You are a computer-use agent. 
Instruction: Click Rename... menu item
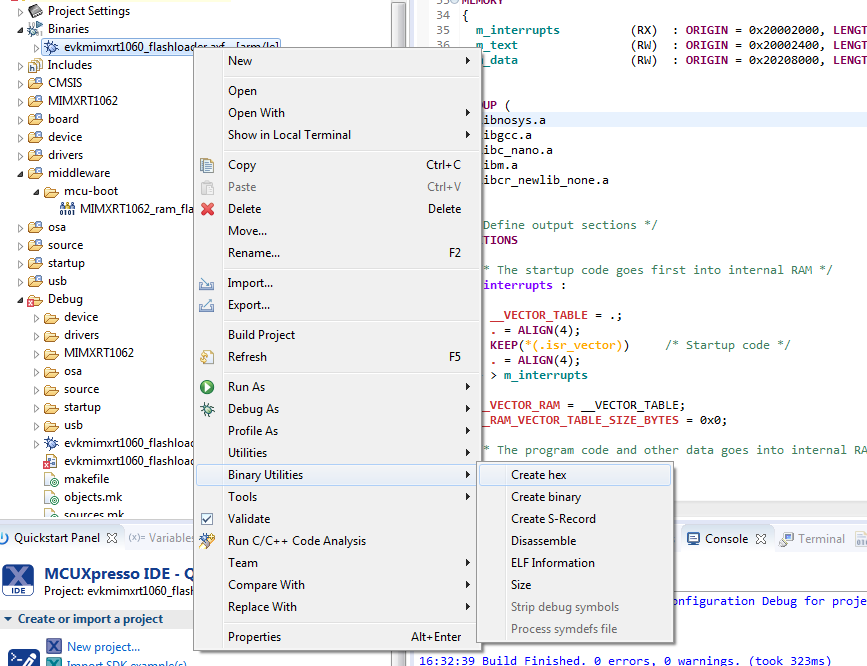pos(337,253)
